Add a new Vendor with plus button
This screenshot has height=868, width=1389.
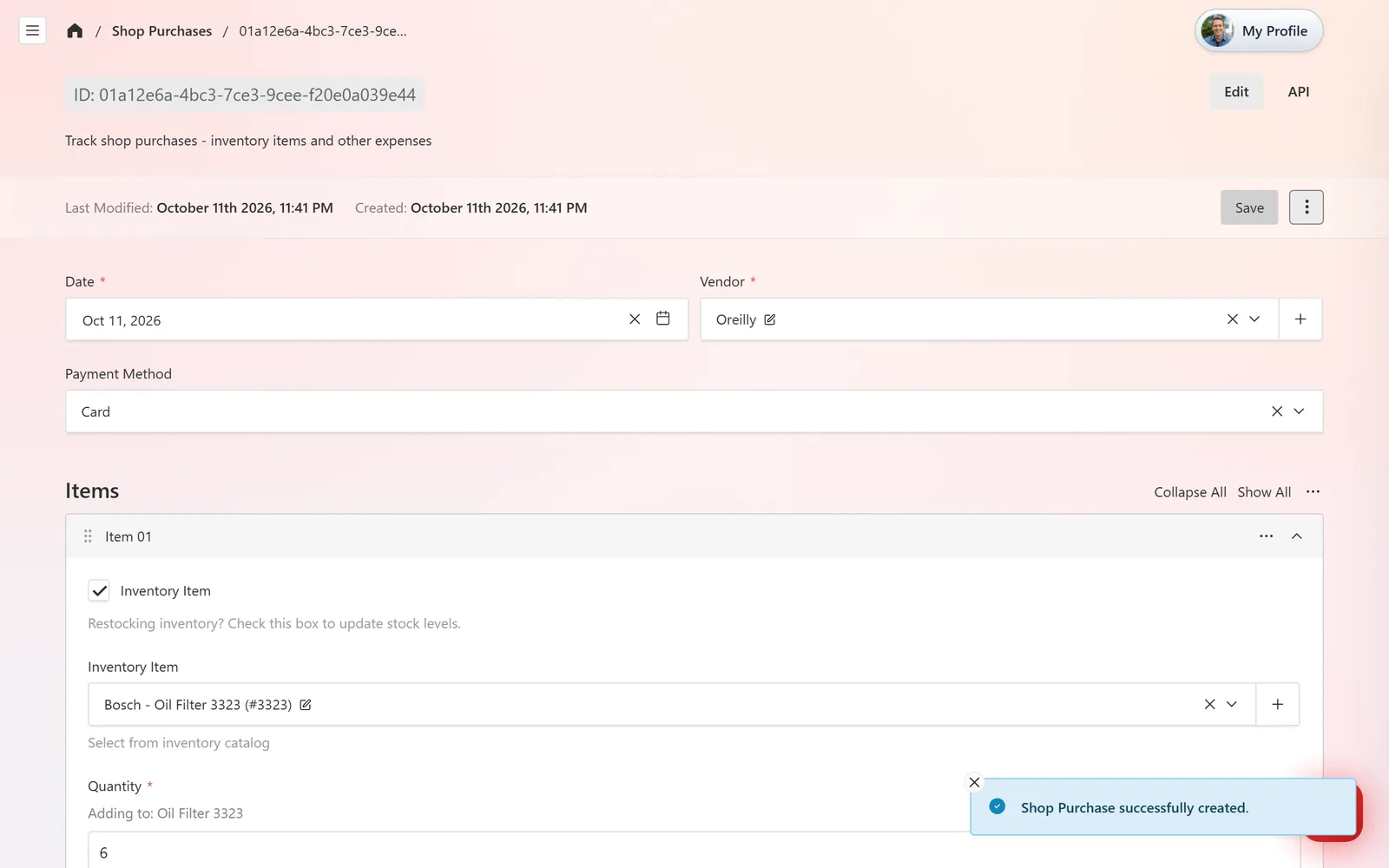(1300, 319)
